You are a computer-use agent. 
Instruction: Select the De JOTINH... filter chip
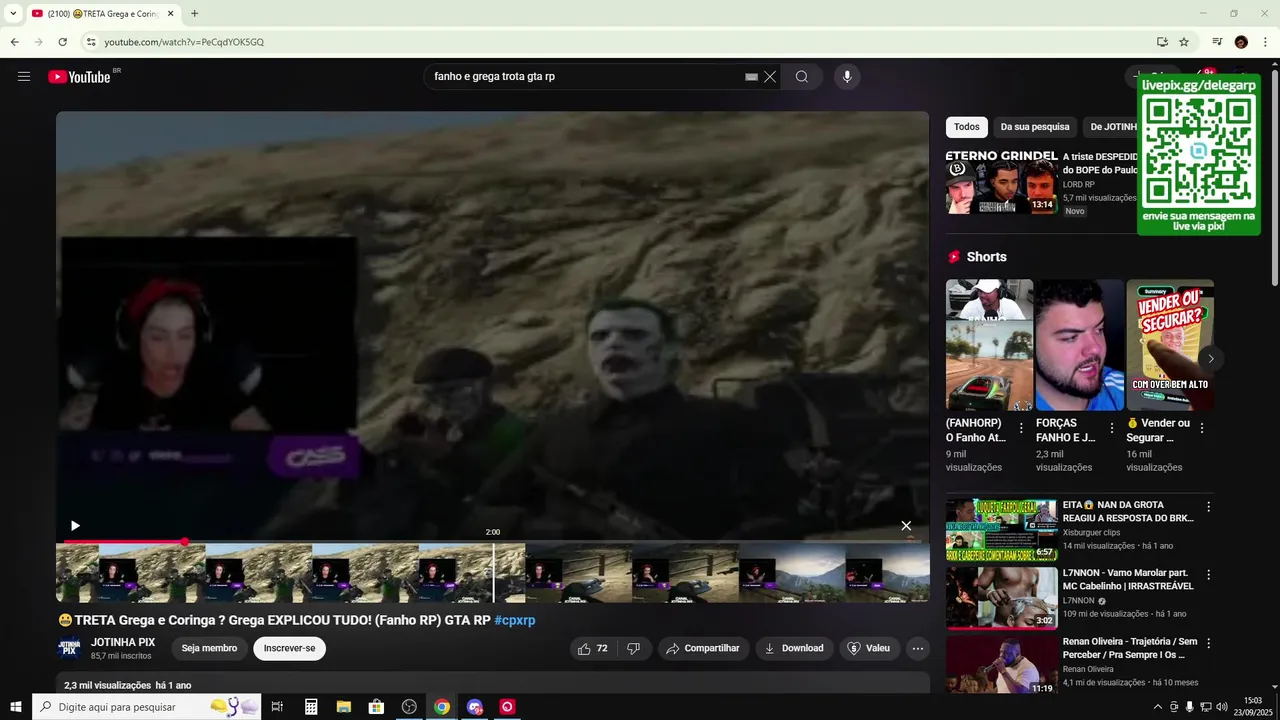[x=1110, y=127]
